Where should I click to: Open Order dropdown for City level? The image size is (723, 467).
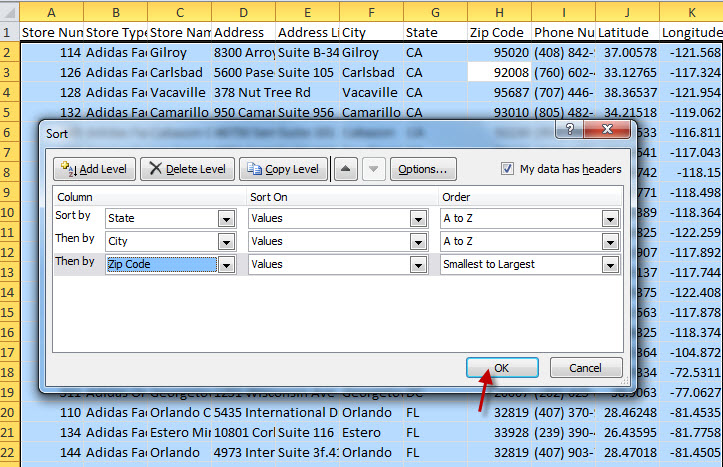(x=610, y=242)
